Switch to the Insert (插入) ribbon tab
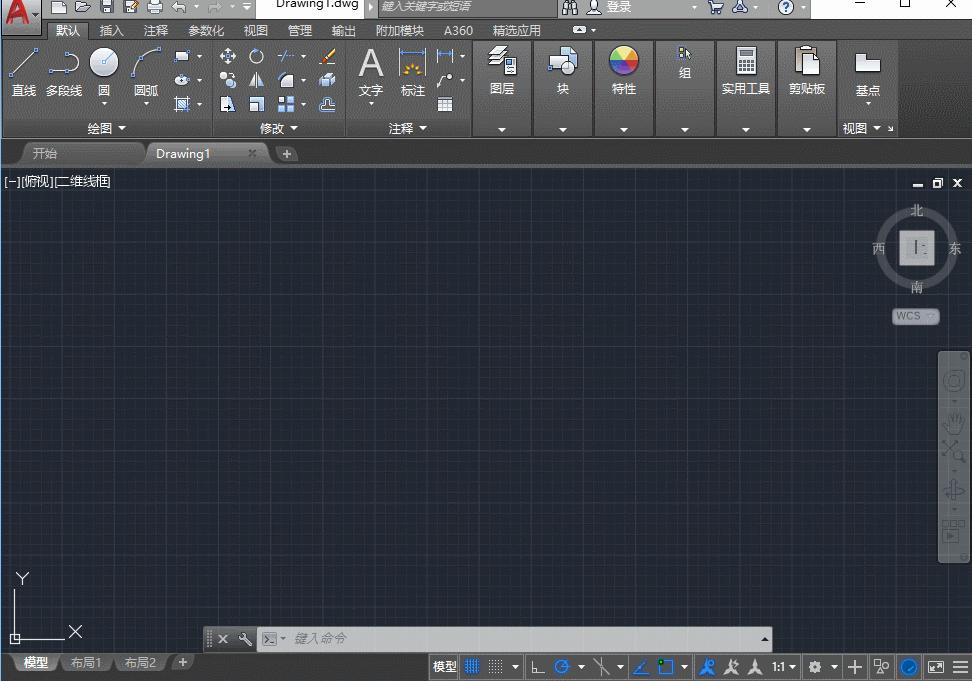Screen dimensions: 972x681 click(x=112, y=31)
